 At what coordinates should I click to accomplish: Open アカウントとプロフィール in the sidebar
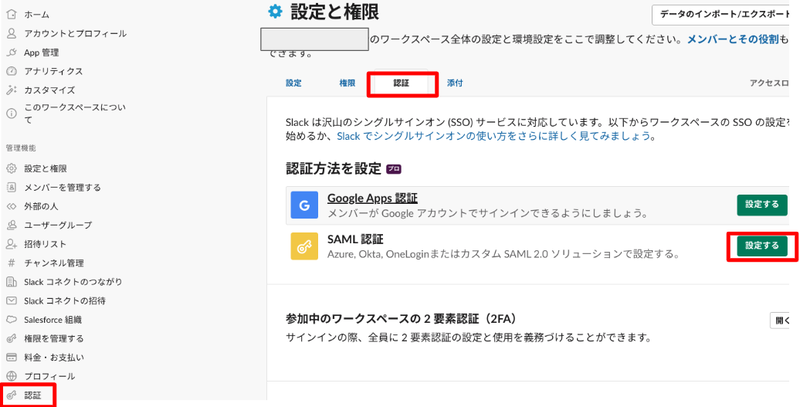[76, 34]
